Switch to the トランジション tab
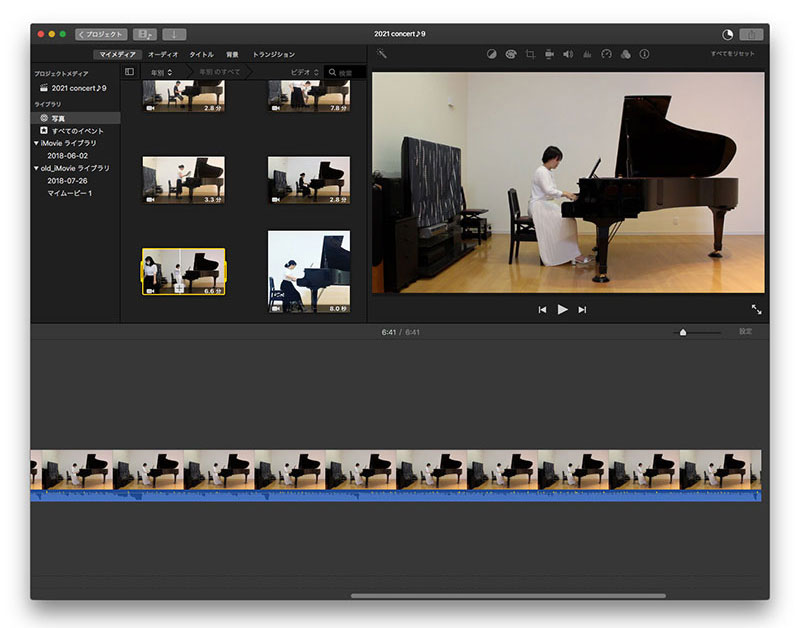Screen dimensions: 800x628 [273, 54]
